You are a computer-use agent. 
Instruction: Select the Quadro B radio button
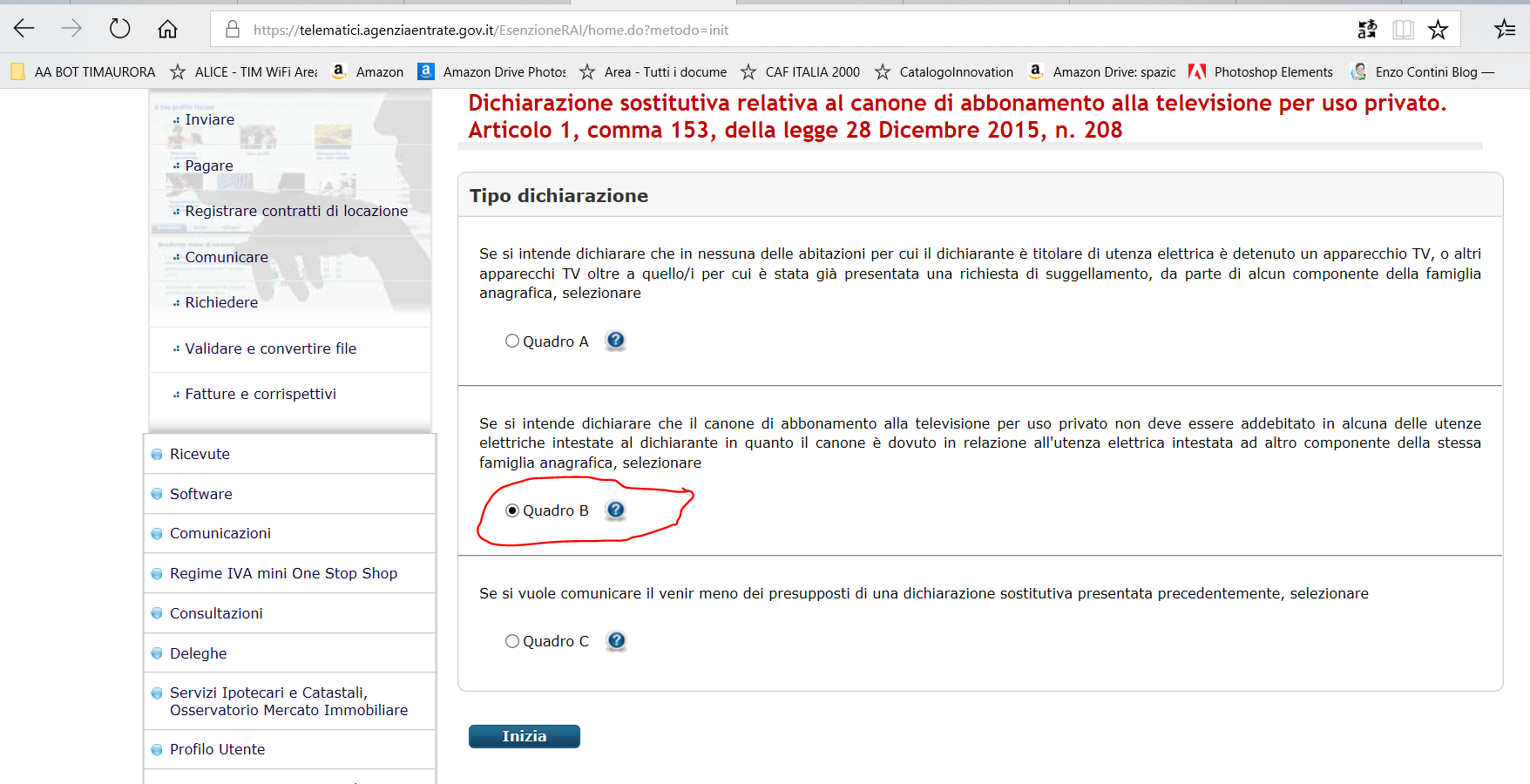click(x=512, y=510)
